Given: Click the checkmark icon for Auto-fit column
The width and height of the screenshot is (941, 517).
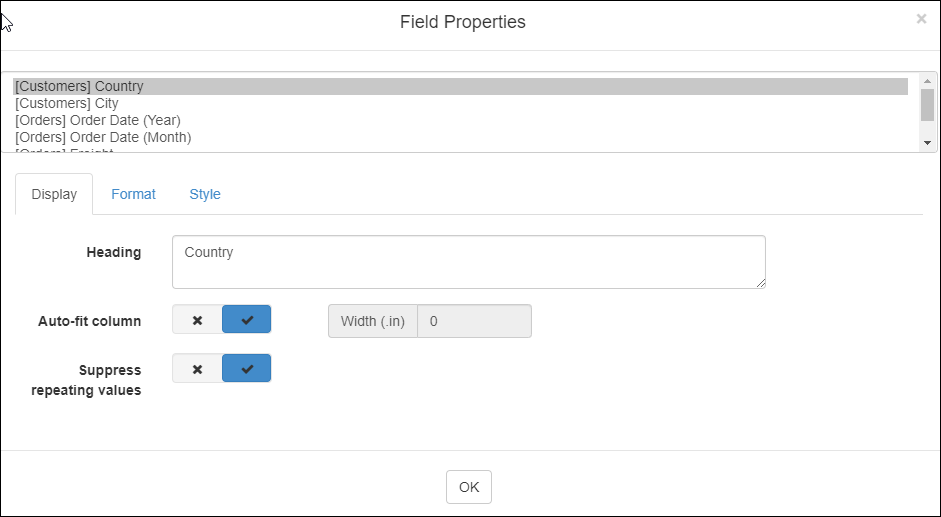Looking at the screenshot, I should tap(247, 320).
